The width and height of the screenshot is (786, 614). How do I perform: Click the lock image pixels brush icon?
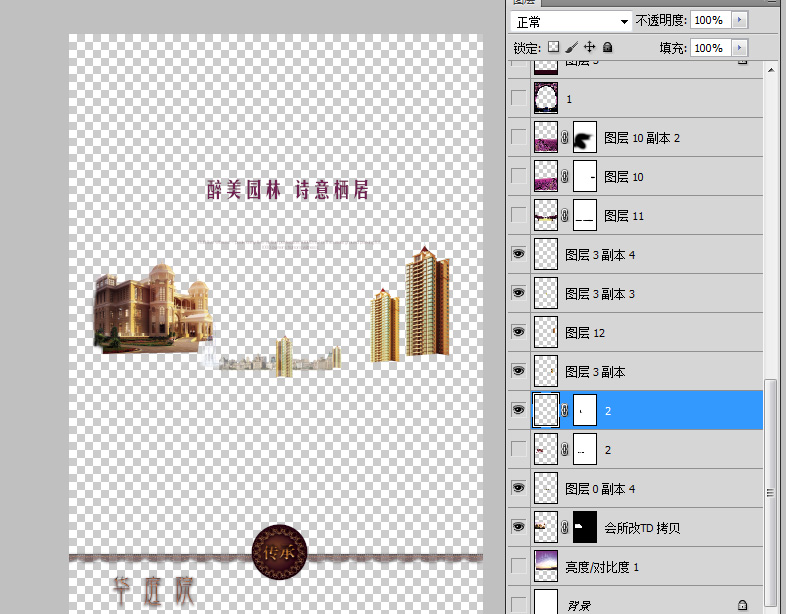(x=571, y=47)
